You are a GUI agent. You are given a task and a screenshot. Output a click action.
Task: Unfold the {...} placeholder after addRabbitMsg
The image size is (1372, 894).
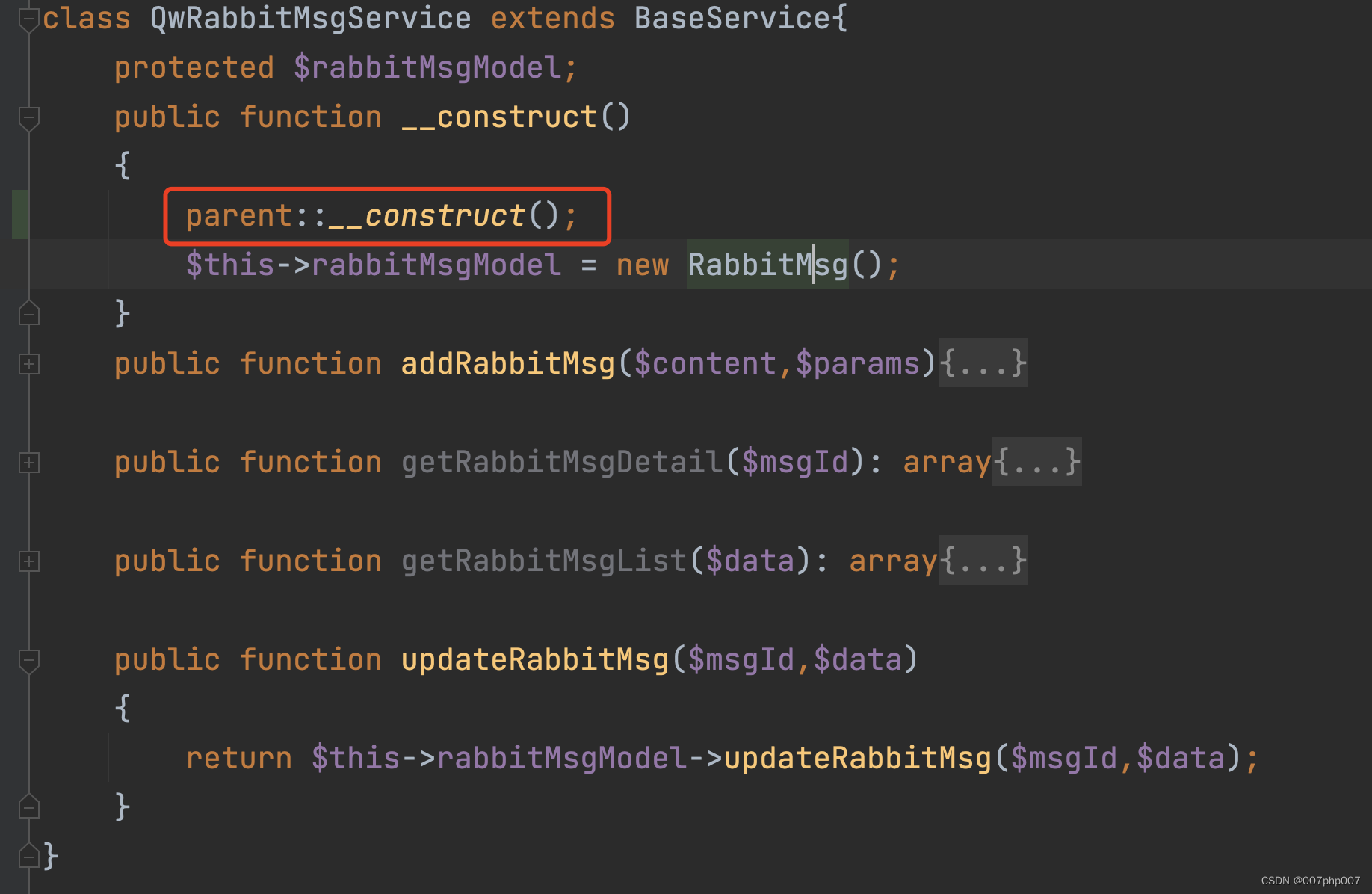click(x=983, y=363)
